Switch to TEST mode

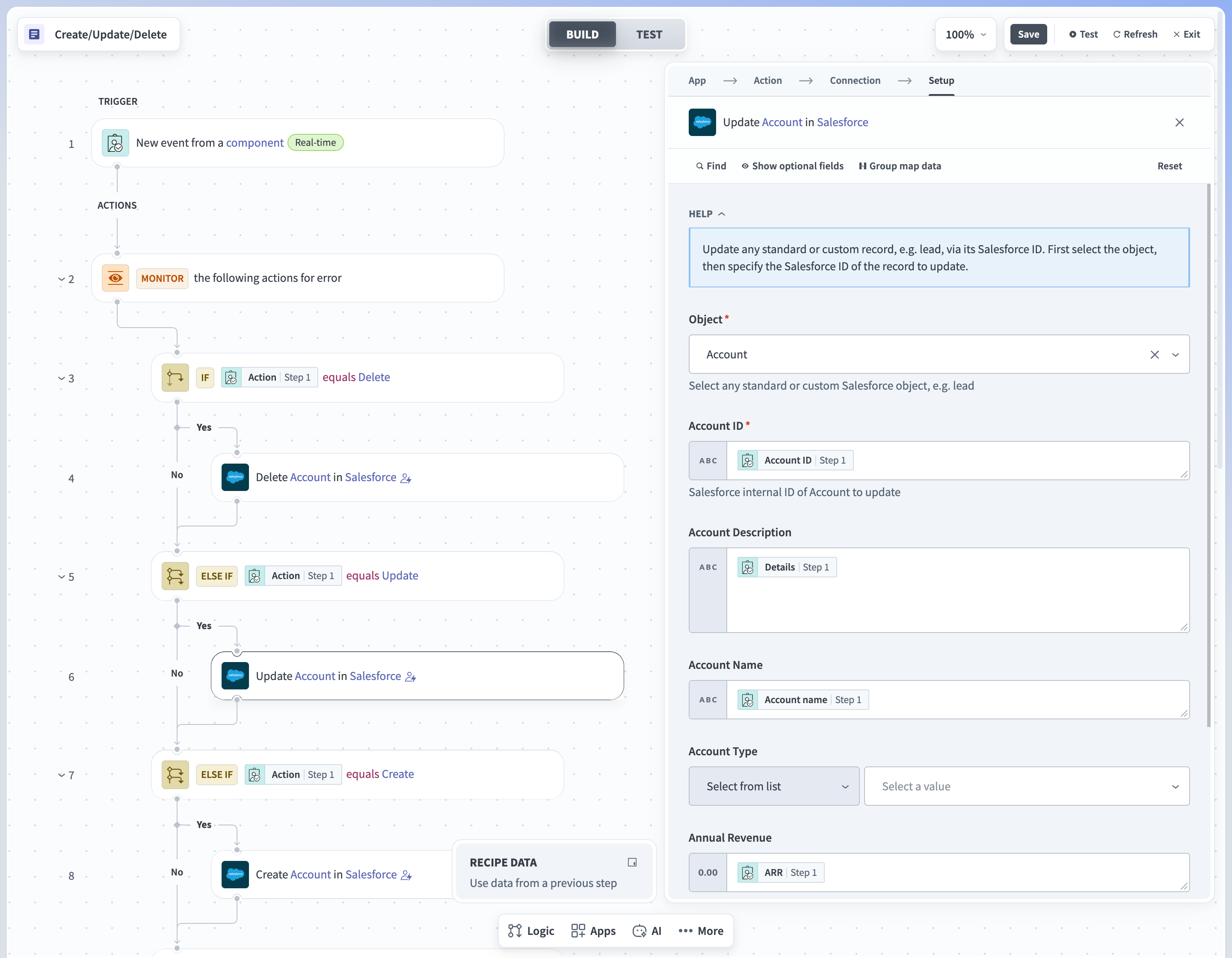tap(649, 34)
